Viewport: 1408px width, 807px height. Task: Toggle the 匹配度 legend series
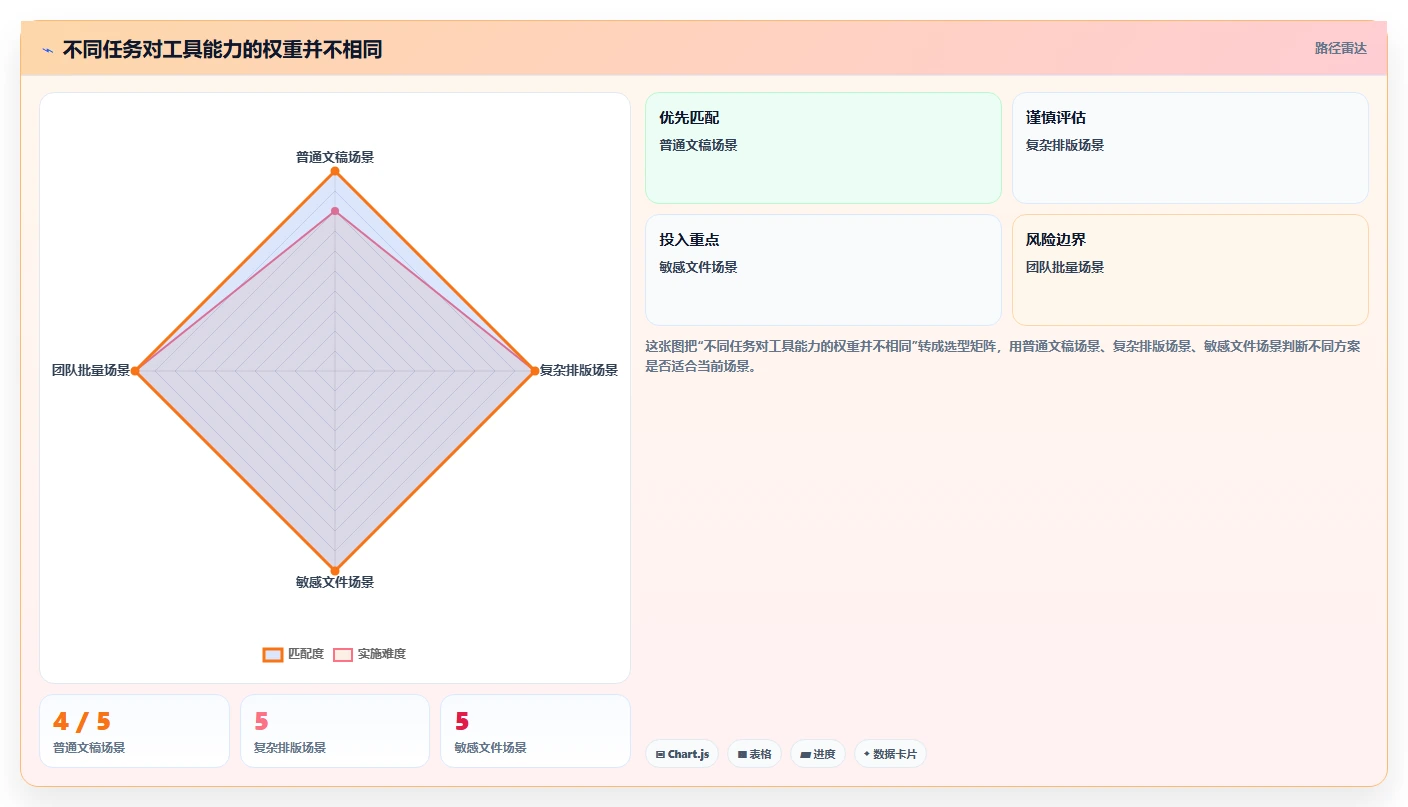click(294, 654)
